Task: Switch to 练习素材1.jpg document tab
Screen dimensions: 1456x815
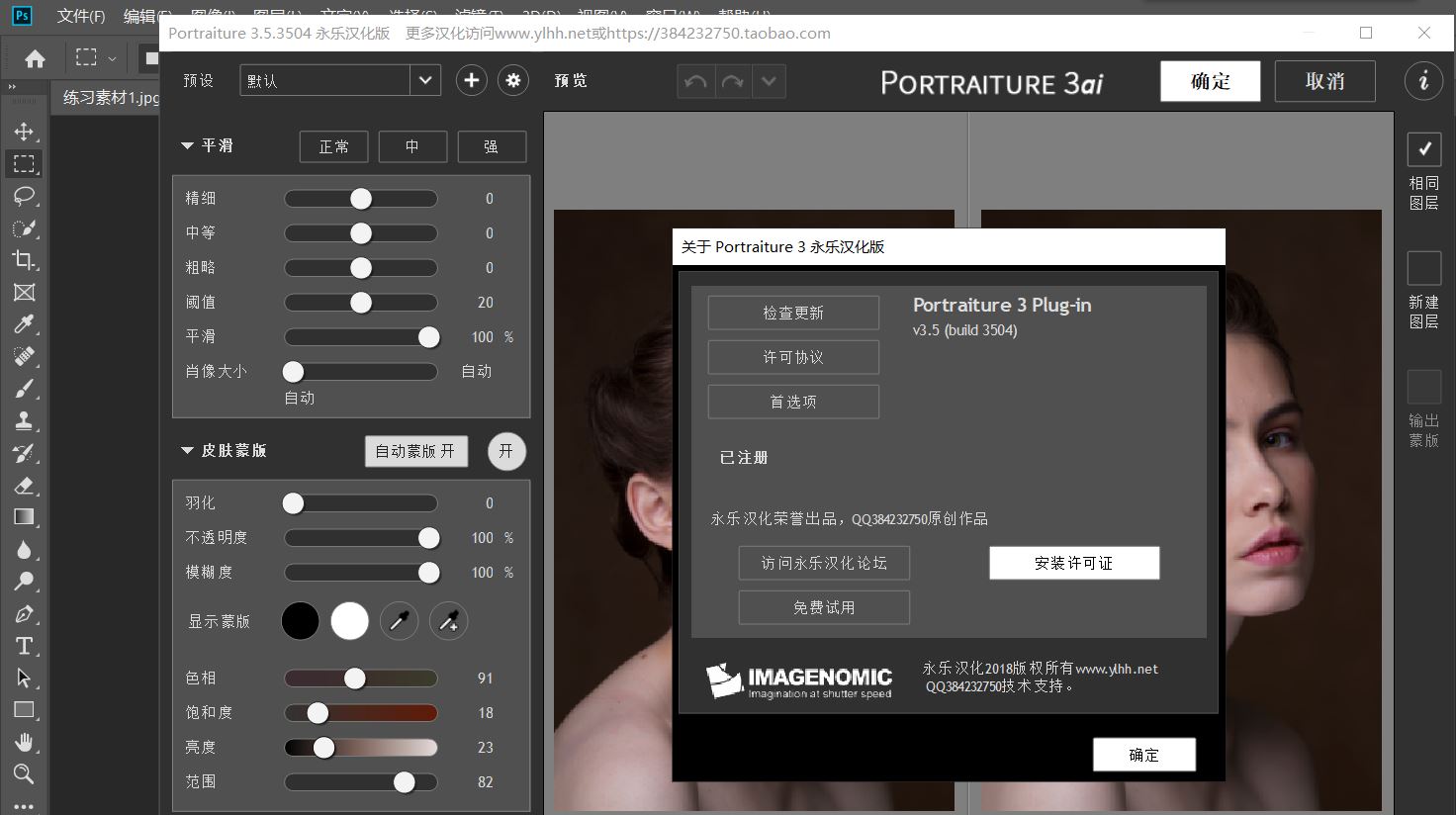Action: pos(111,98)
